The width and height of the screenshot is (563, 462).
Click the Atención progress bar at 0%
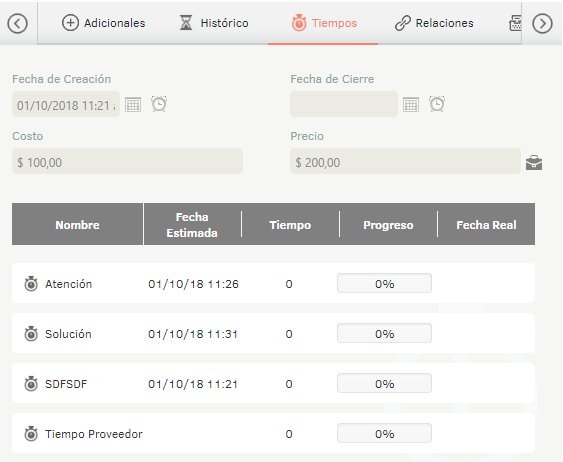pyautogui.click(x=384, y=283)
